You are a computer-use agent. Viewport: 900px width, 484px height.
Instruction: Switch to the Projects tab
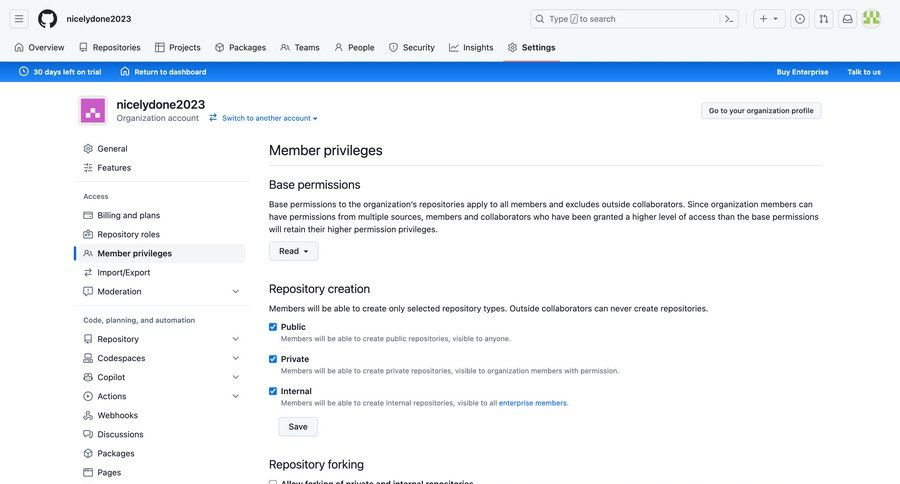[x=177, y=48]
